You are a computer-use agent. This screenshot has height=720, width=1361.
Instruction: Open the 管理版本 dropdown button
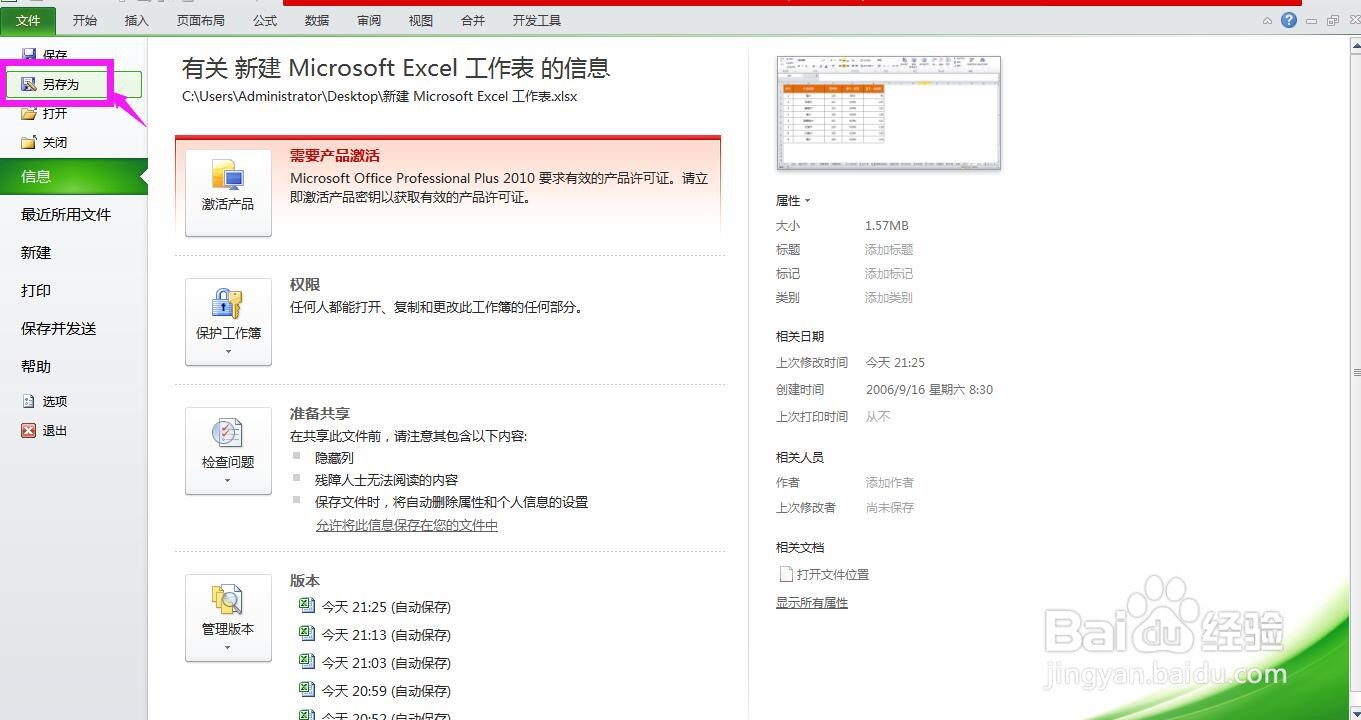coord(228,618)
